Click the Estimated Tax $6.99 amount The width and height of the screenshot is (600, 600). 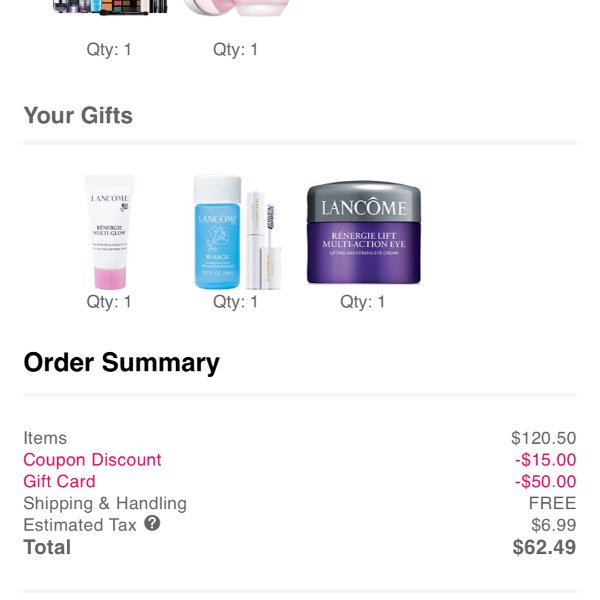[554, 525]
